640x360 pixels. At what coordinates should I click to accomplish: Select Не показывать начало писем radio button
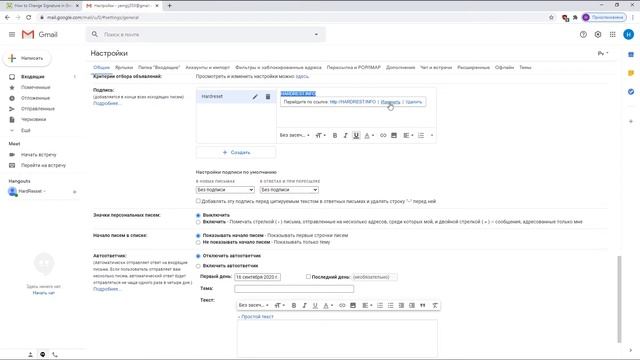coord(198,242)
